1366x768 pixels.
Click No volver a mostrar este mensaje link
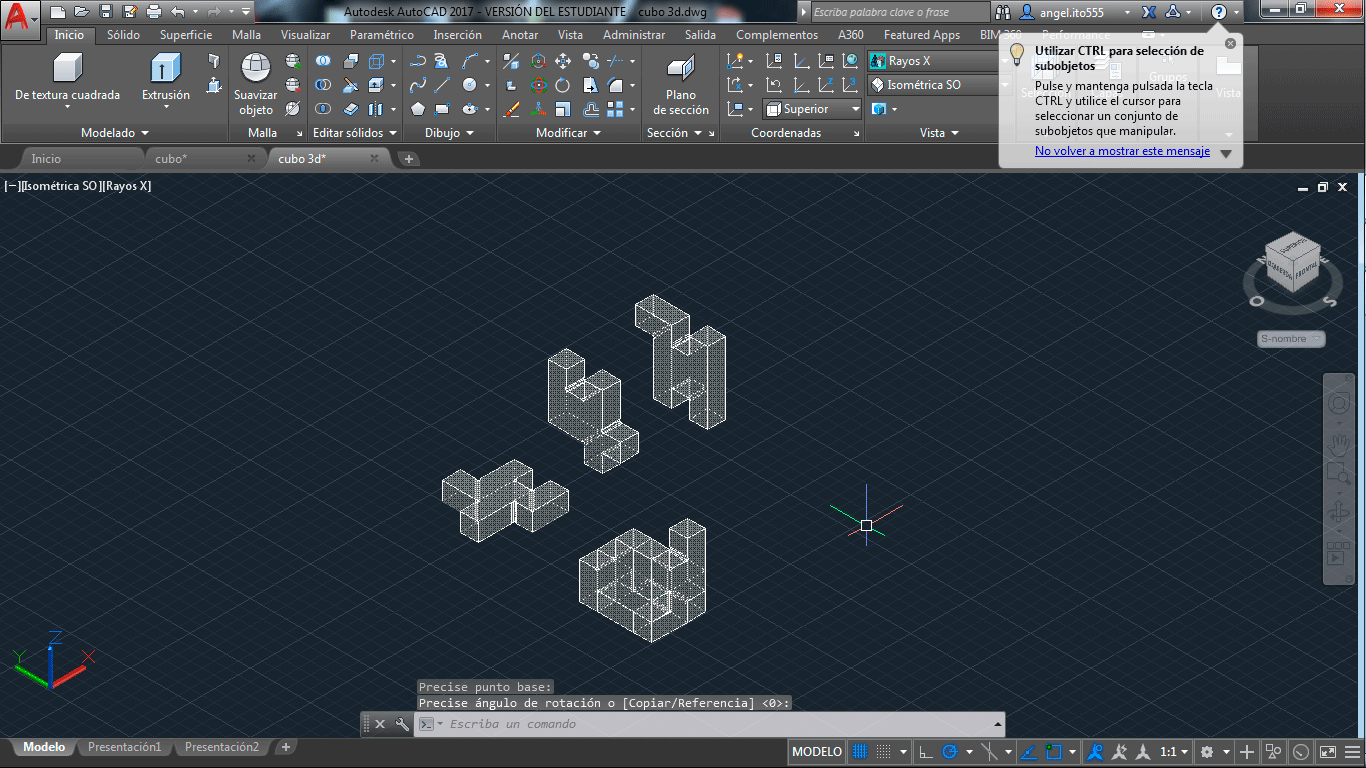(1122, 151)
